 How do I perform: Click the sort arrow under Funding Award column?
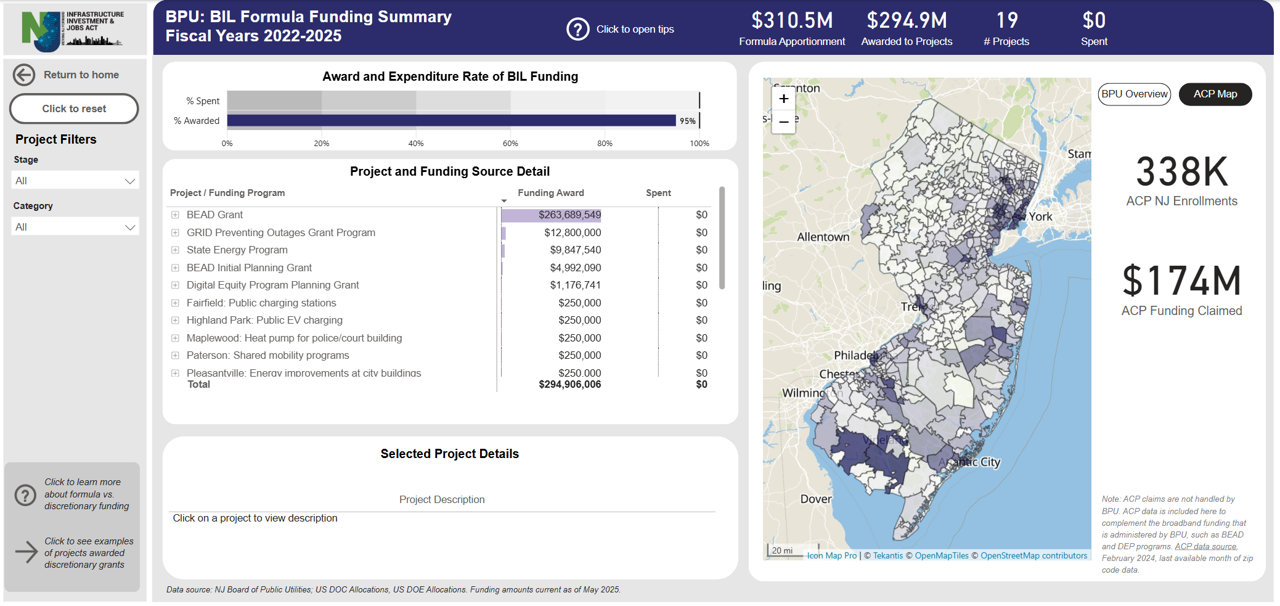504,201
